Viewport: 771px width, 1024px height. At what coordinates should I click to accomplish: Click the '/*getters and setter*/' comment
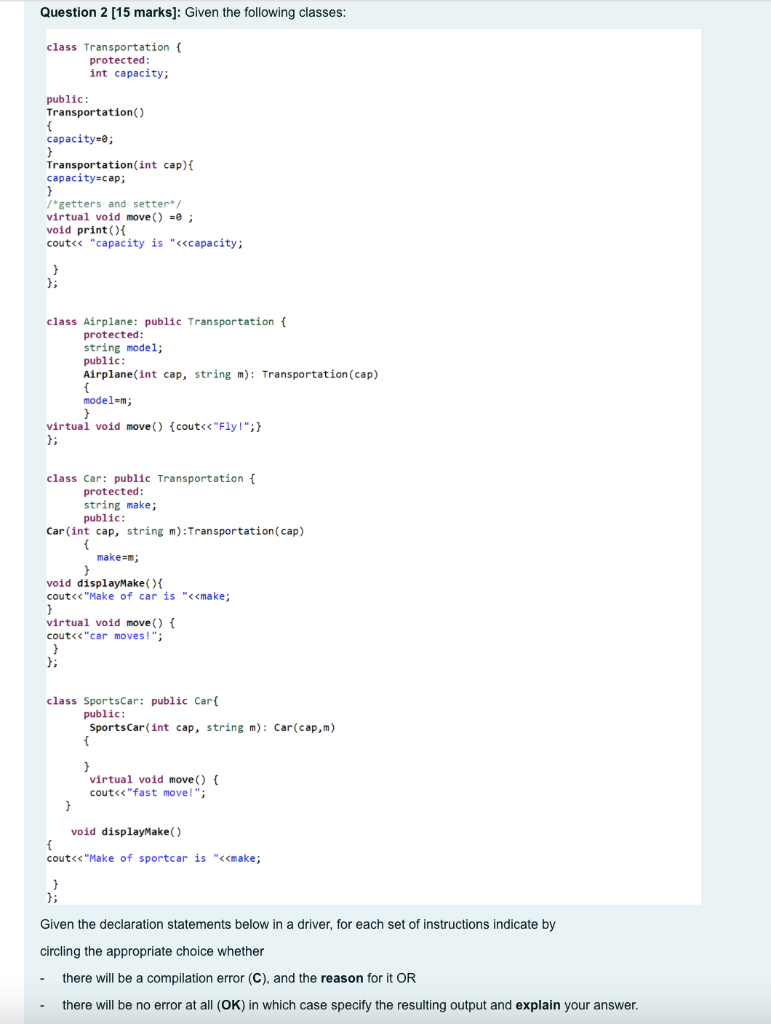[114, 204]
